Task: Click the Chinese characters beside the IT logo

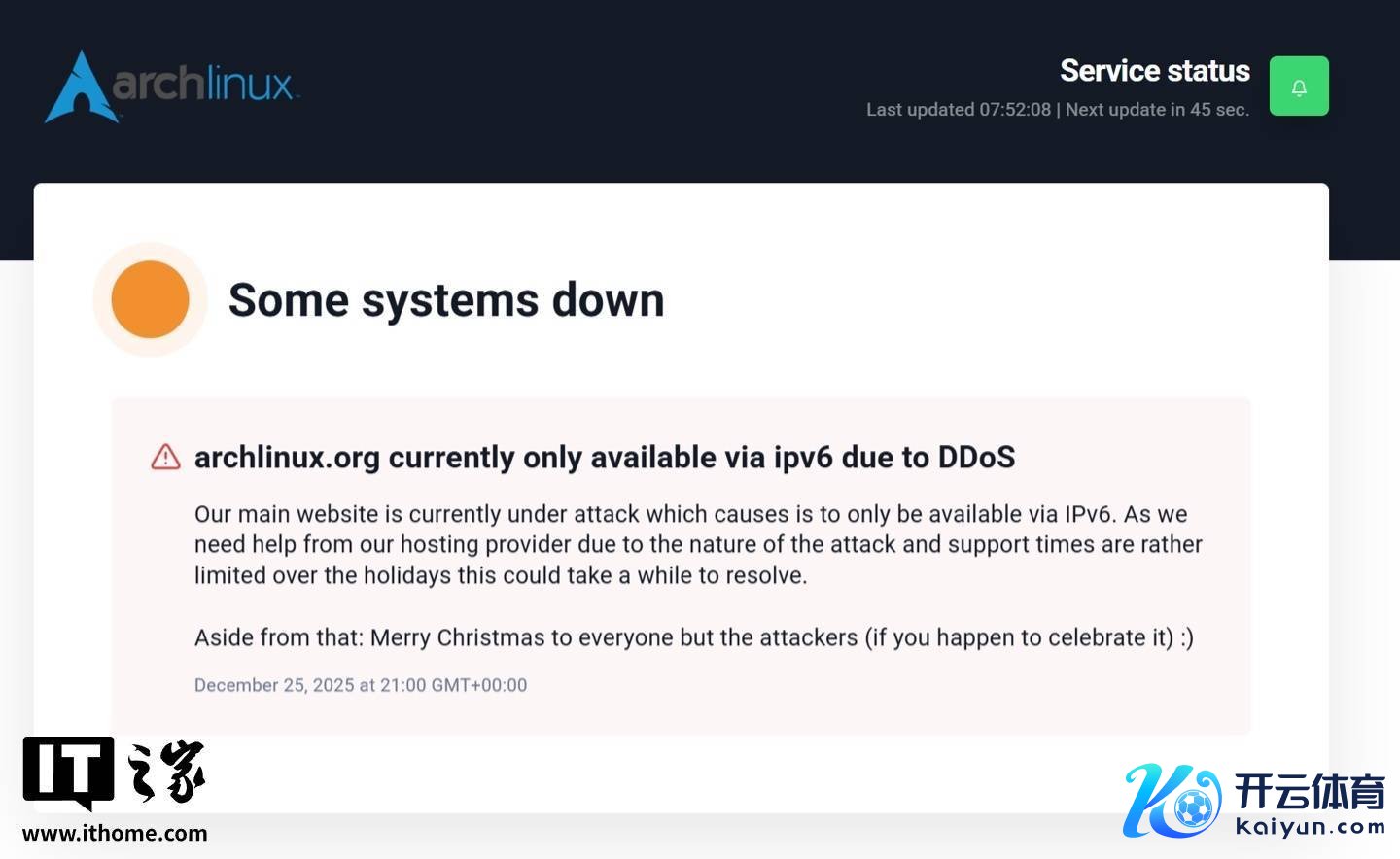Action: pyautogui.click(x=166, y=772)
